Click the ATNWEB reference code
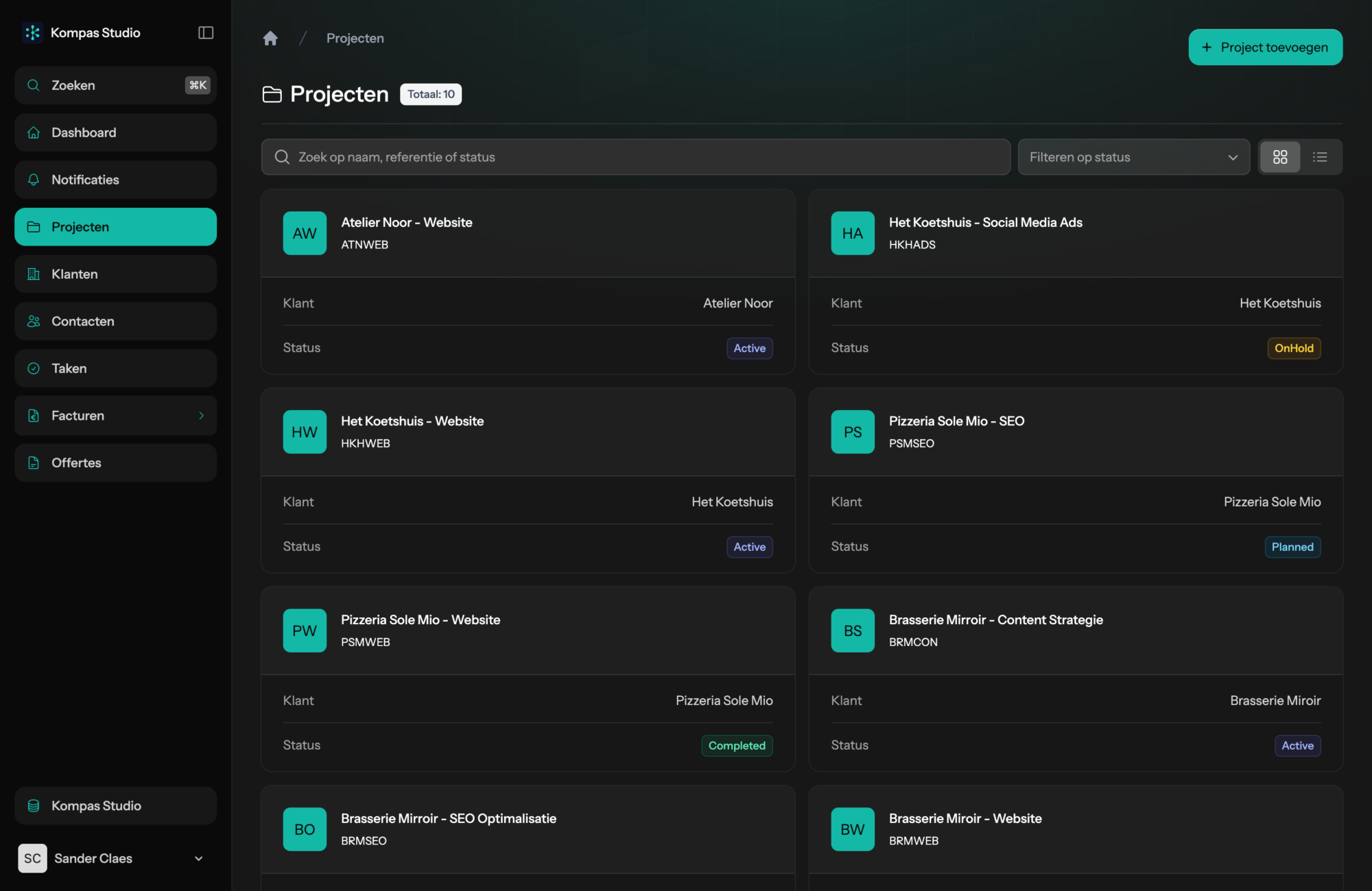Image resolution: width=1372 pixels, height=891 pixels. (365, 245)
